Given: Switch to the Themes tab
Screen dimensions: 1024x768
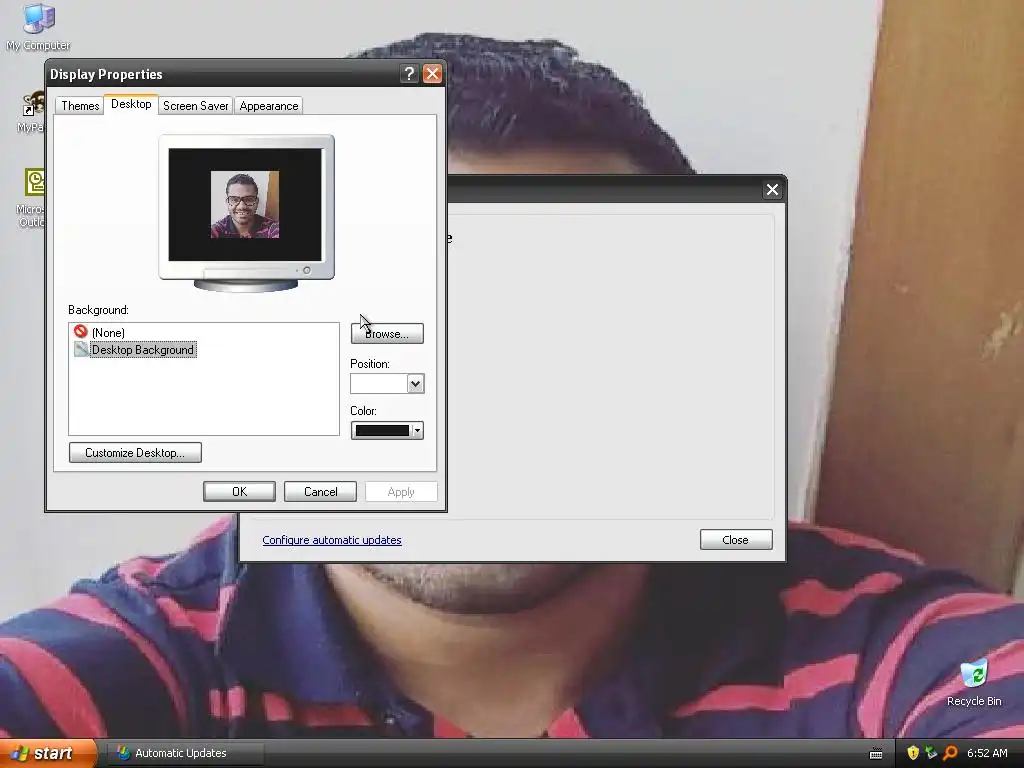Looking at the screenshot, I should coord(80,106).
